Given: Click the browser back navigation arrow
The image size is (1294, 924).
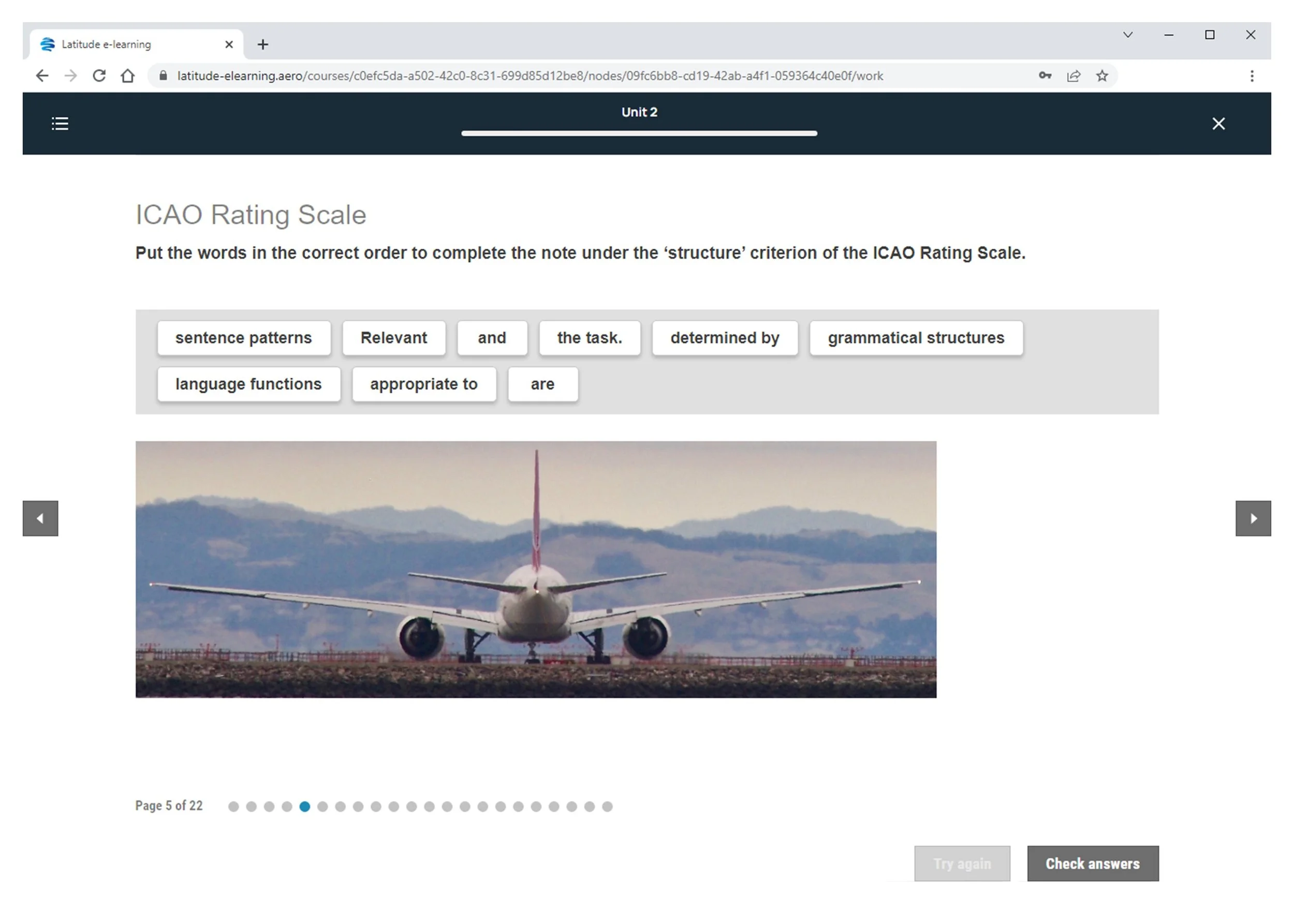Looking at the screenshot, I should pyautogui.click(x=42, y=75).
